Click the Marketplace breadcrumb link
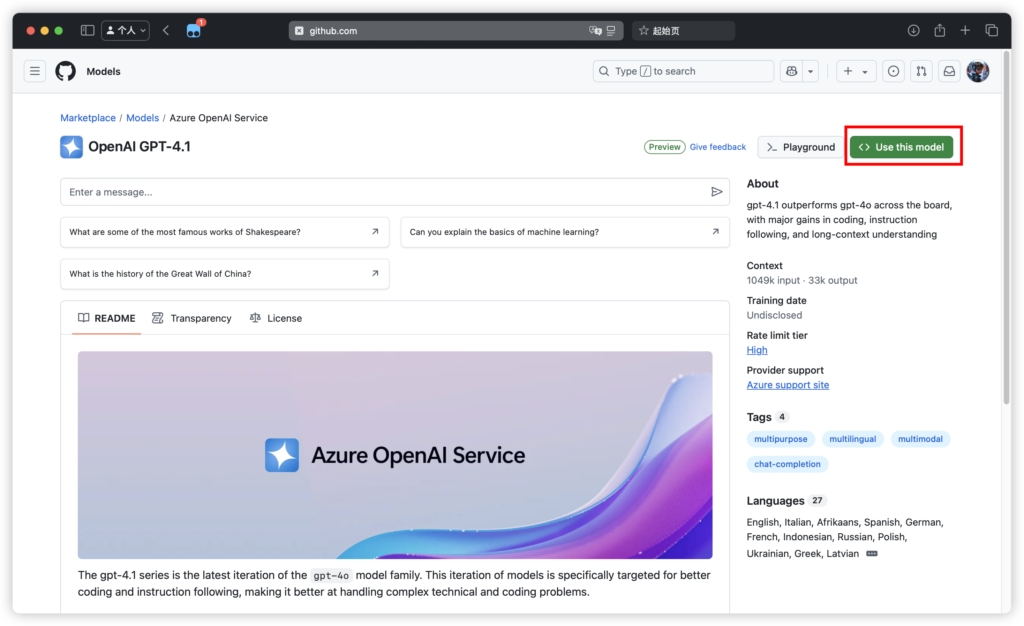 coord(88,117)
